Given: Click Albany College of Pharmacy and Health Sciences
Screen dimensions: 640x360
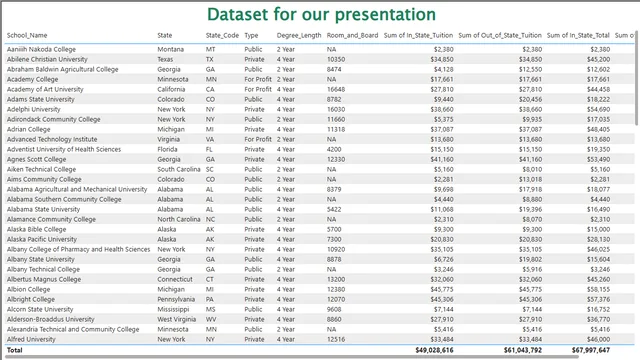Looking at the screenshot, I should click(78, 249).
